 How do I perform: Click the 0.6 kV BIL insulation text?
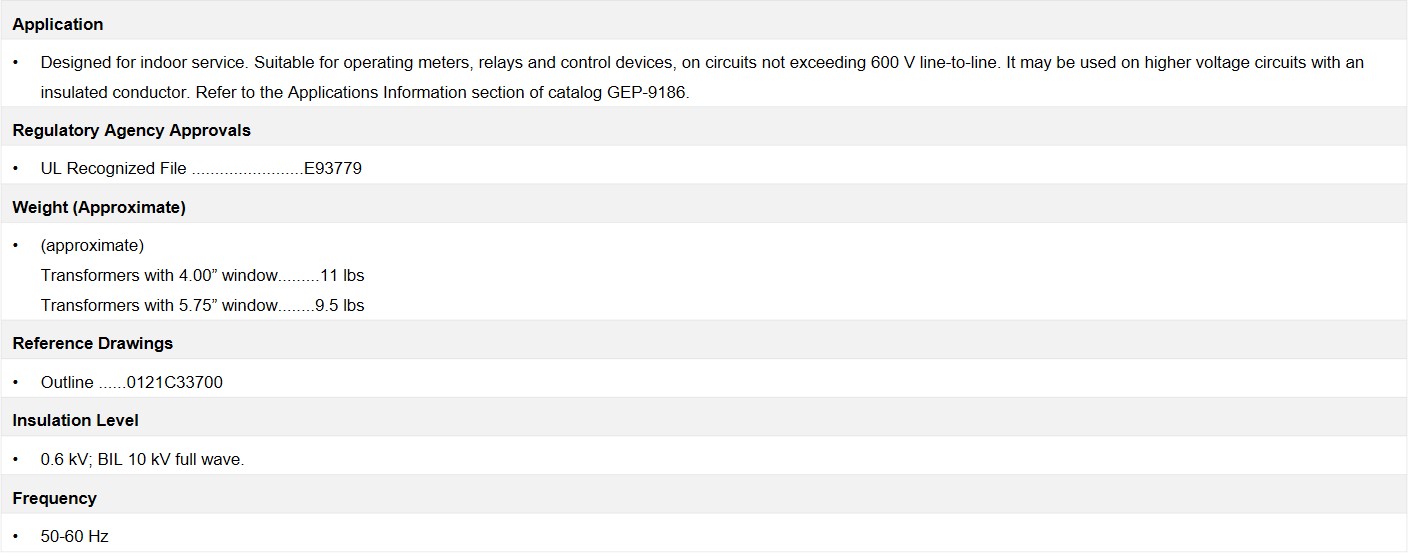142,459
